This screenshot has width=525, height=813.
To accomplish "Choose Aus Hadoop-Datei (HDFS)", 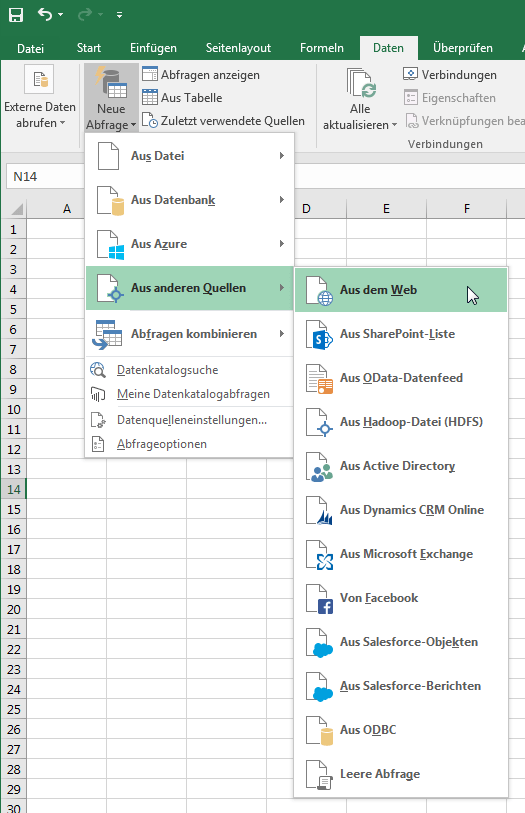I will point(401,422).
